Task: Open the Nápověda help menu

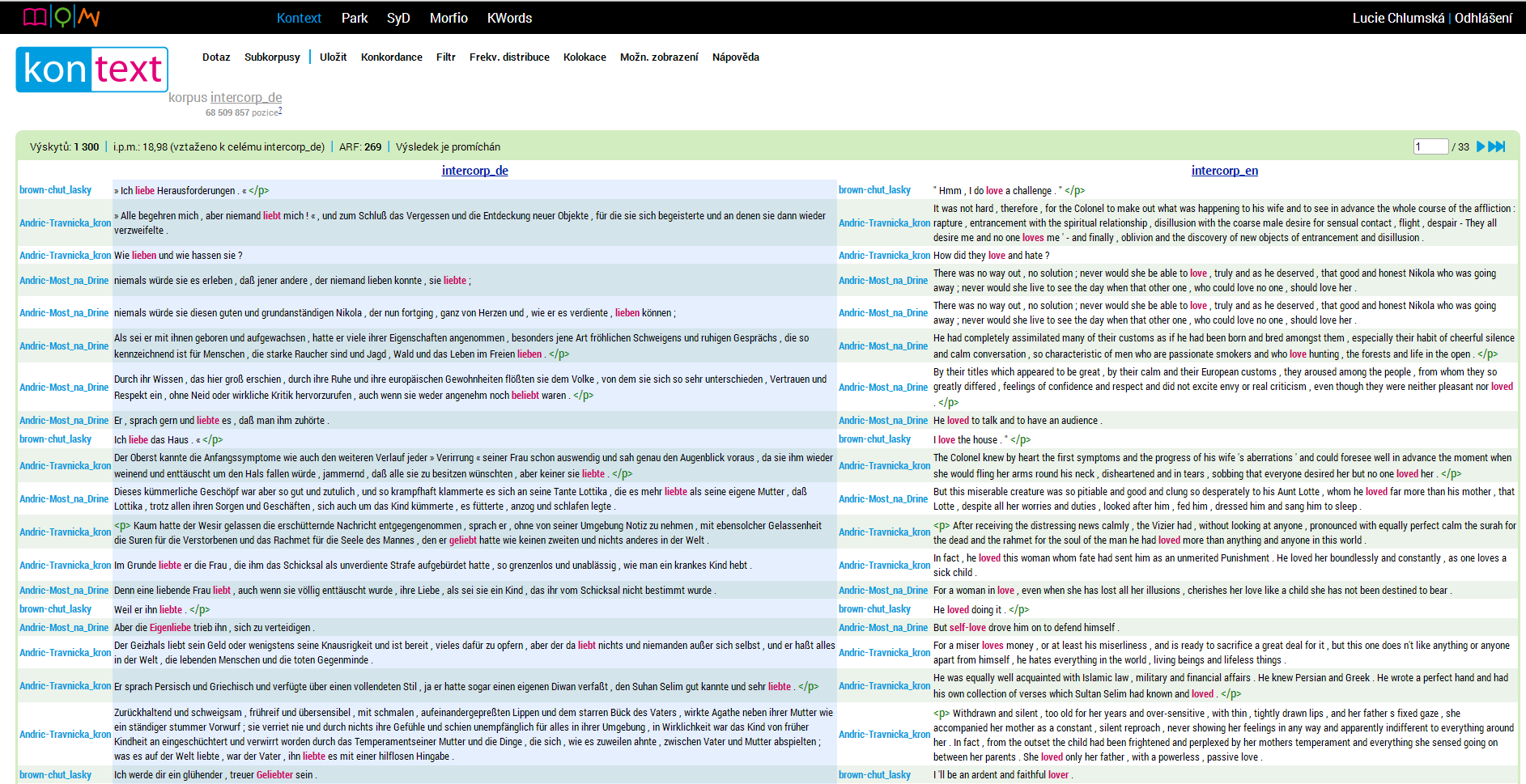Action: [736, 57]
